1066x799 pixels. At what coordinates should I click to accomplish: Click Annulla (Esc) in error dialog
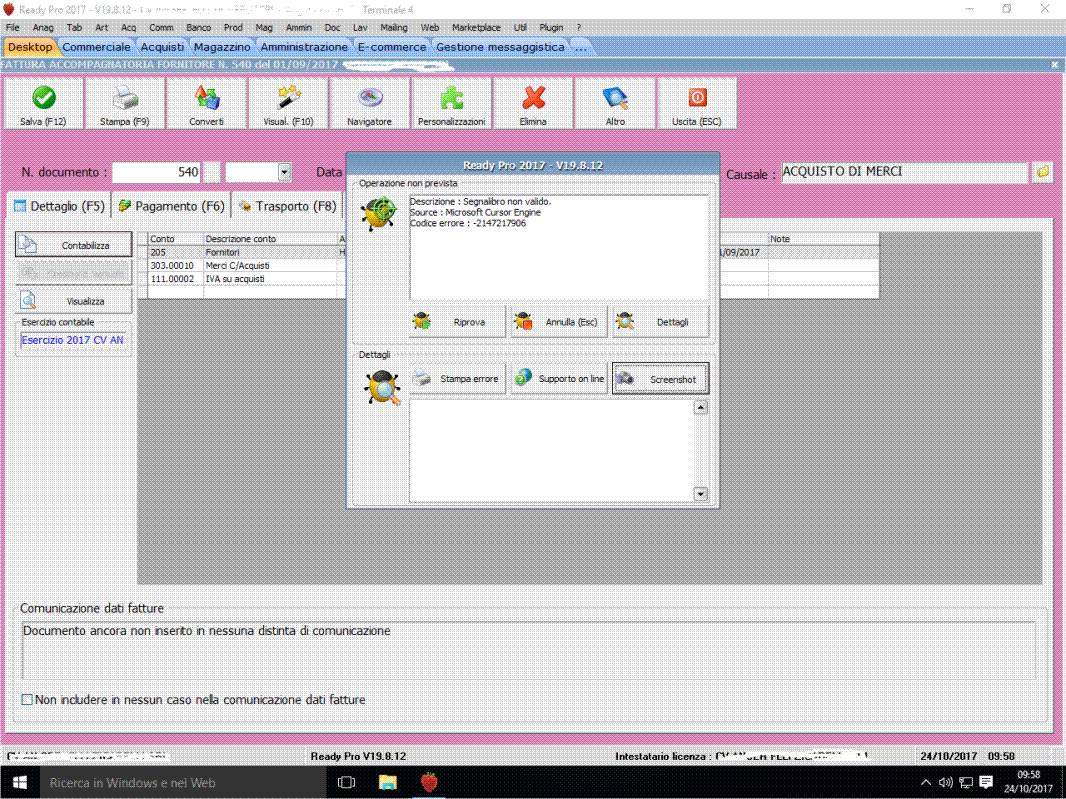tap(559, 322)
